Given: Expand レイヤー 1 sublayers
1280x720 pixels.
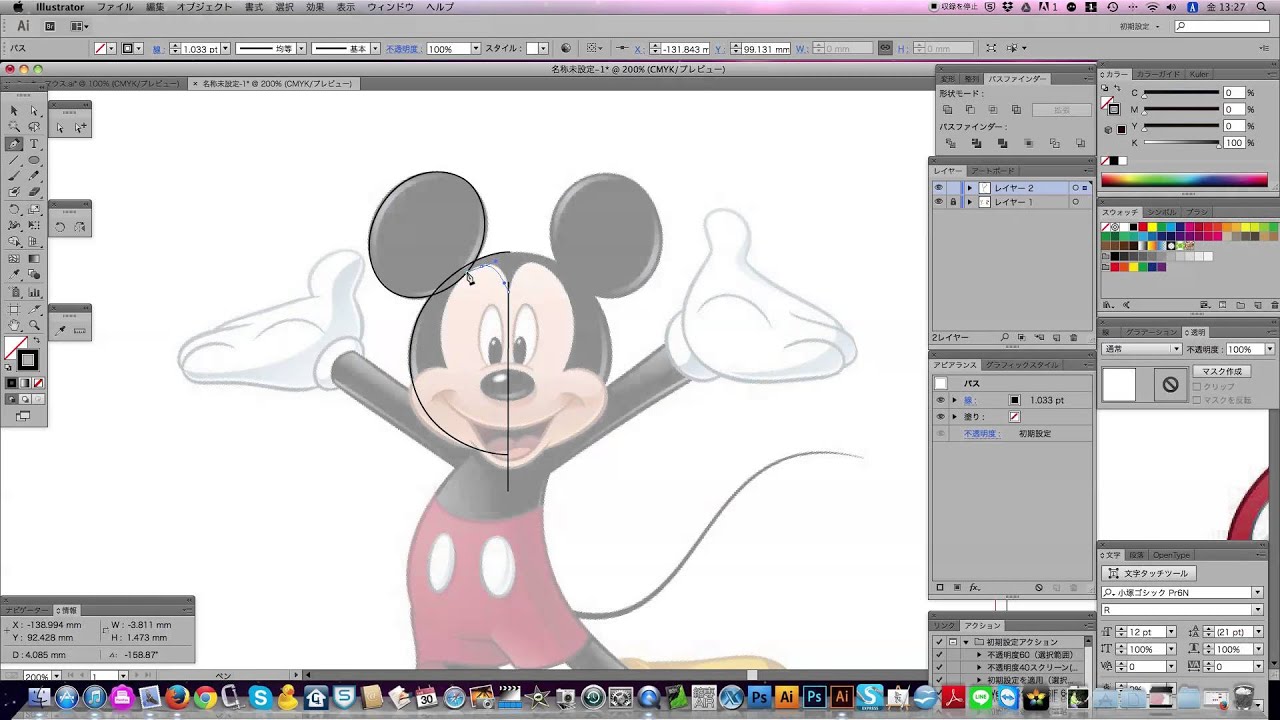Looking at the screenshot, I should pos(969,202).
